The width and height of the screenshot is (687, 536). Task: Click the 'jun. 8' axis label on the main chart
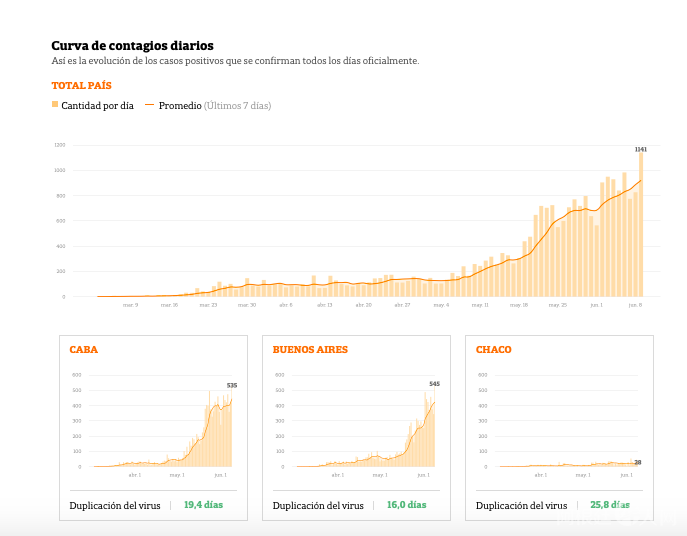[x=634, y=305]
